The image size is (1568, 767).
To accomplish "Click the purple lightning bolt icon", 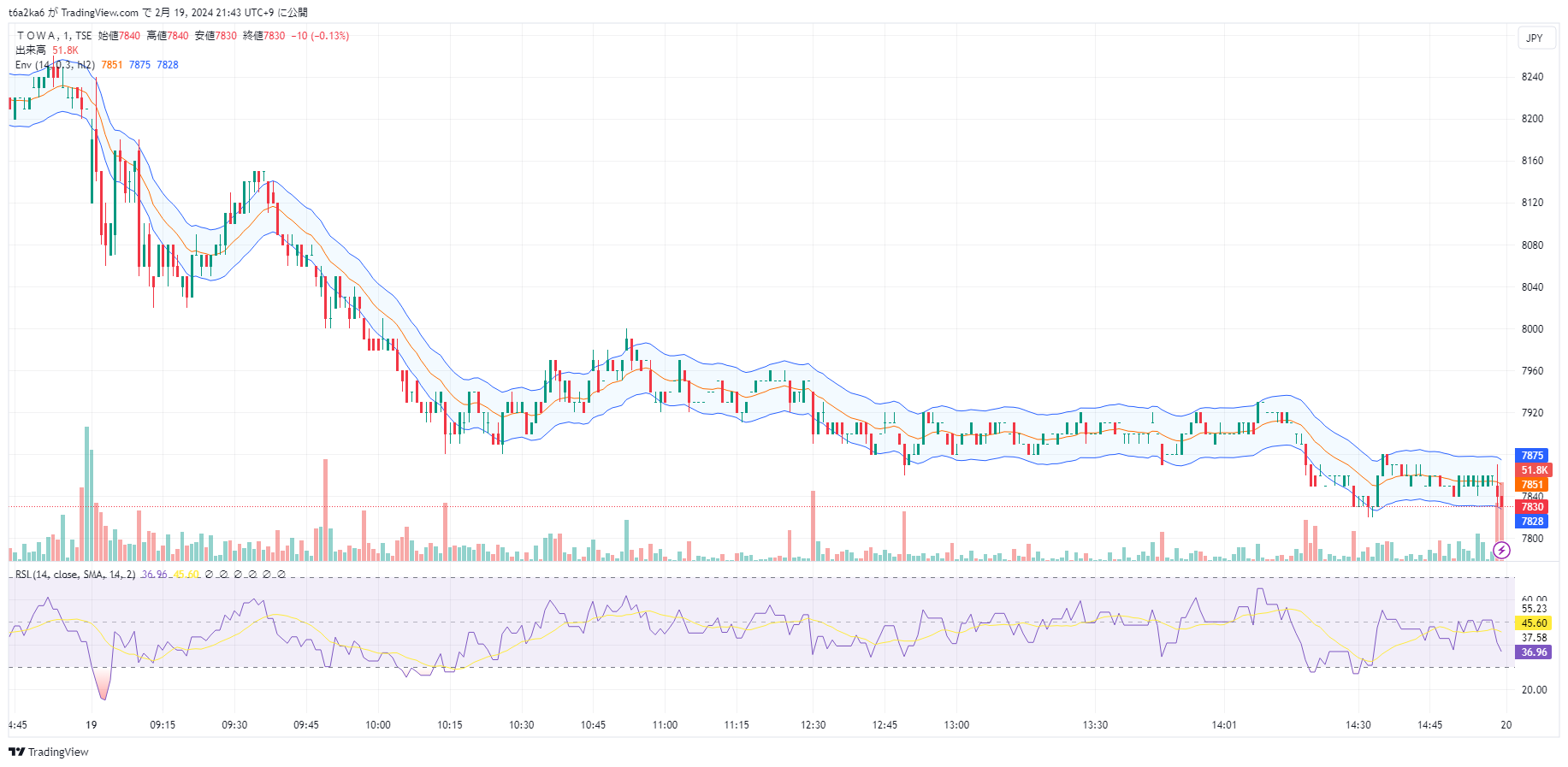I will pyautogui.click(x=1501, y=551).
